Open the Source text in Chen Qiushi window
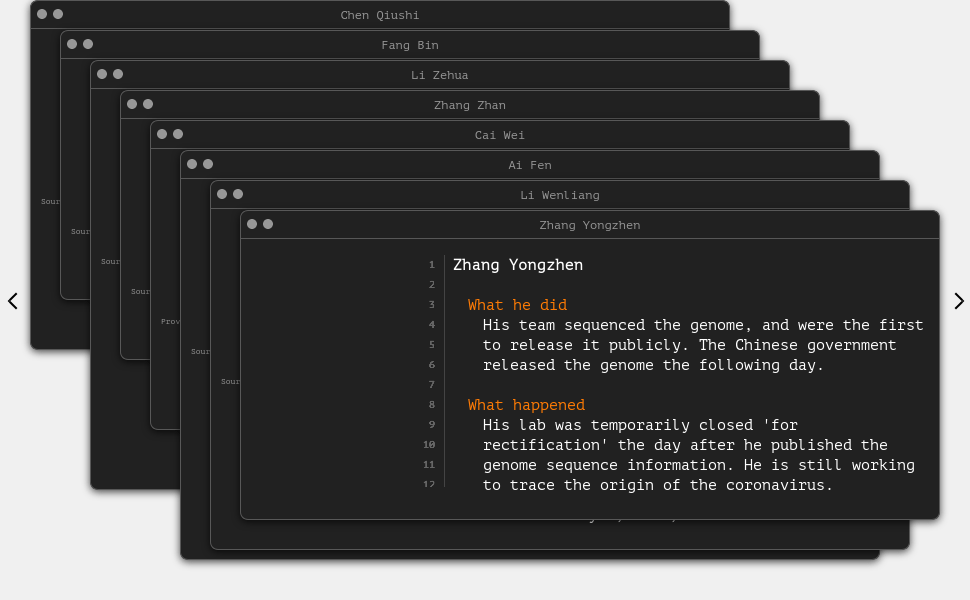 (50, 202)
